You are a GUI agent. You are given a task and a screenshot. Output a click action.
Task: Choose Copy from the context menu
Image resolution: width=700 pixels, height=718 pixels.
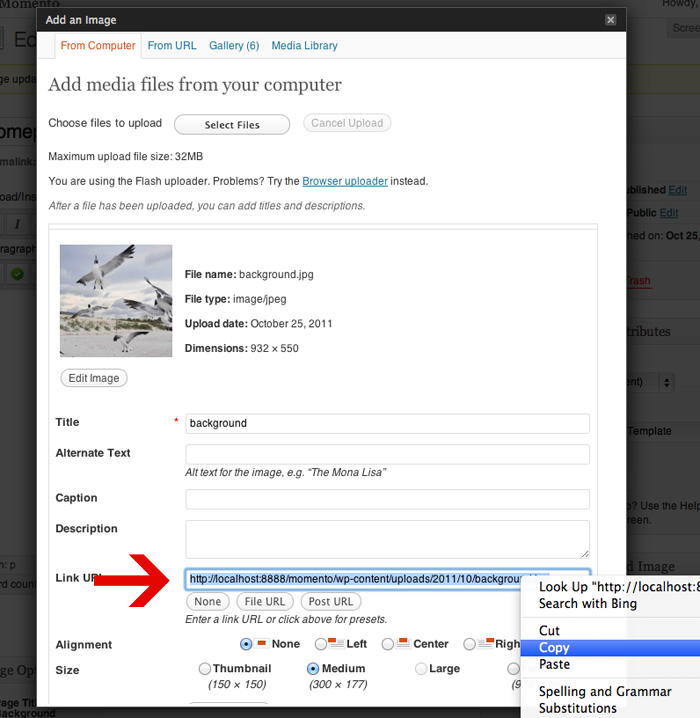pos(554,648)
